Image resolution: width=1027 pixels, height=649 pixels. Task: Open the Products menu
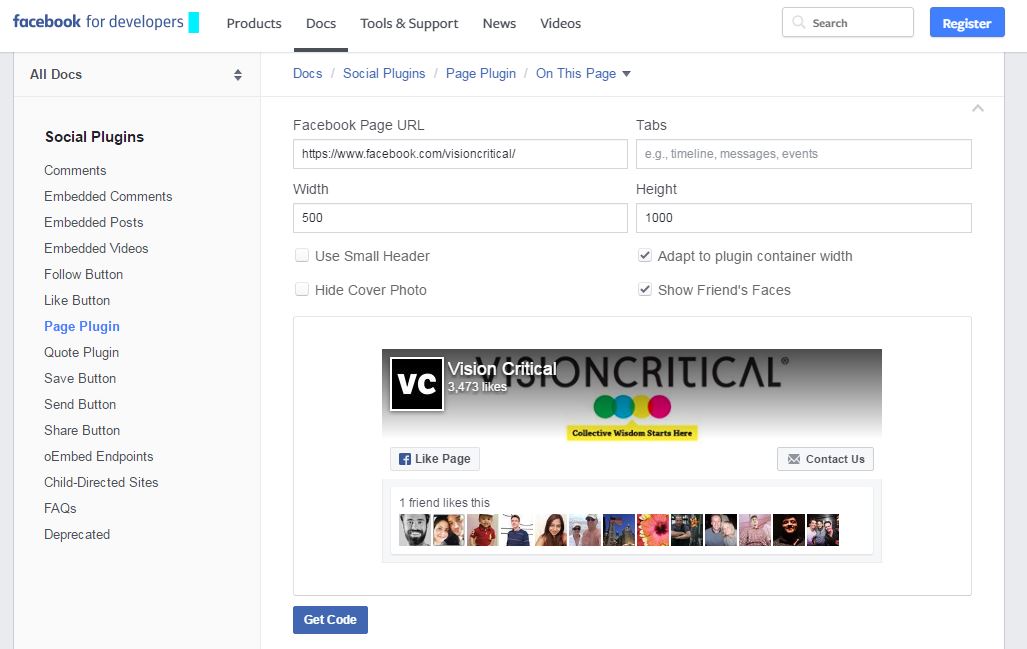(x=254, y=24)
